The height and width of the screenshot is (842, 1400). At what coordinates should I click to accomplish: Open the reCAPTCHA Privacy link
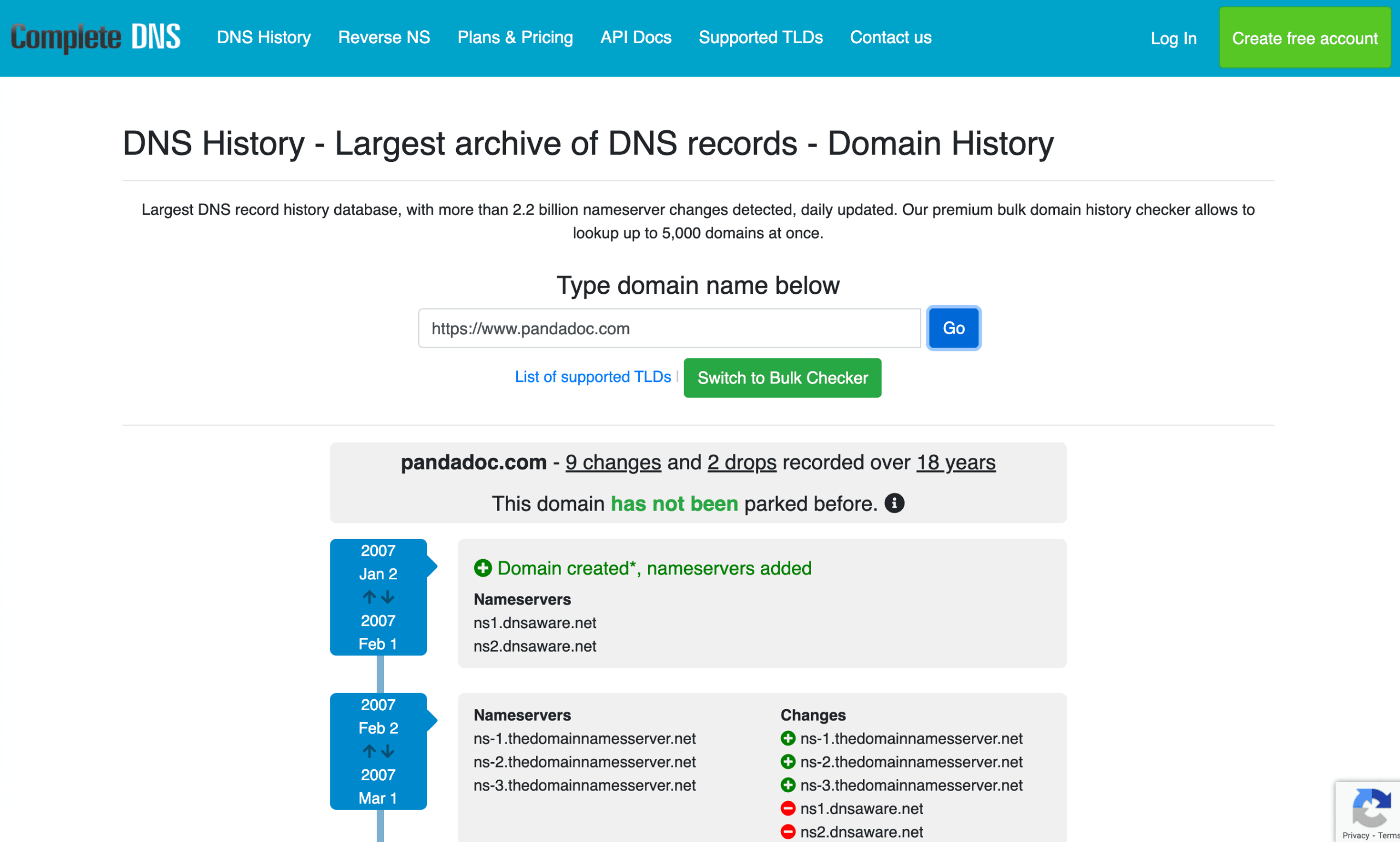[1356, 835]
